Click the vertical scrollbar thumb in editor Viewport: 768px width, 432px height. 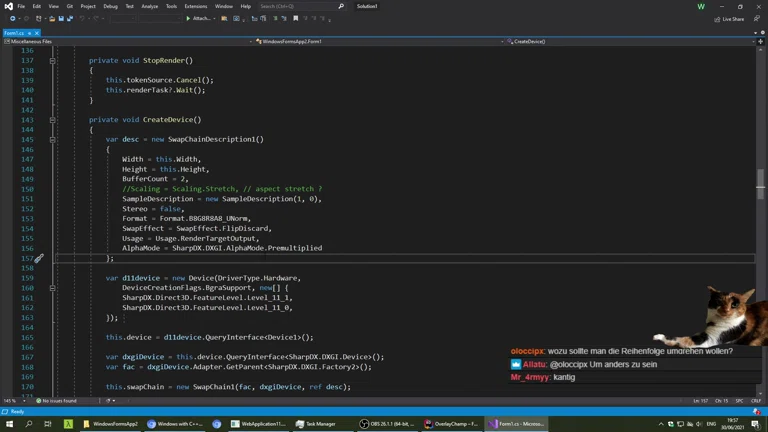click(x=760, y=184)
